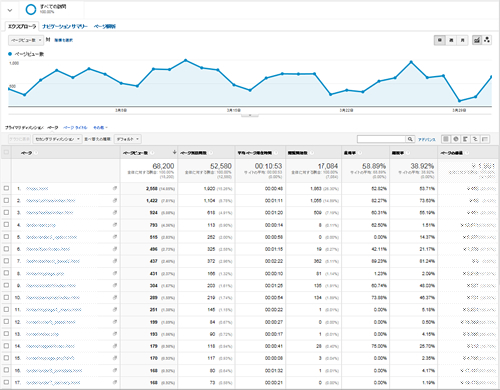
Task: Open row 1 page in new window
Action: coord(115,188)
